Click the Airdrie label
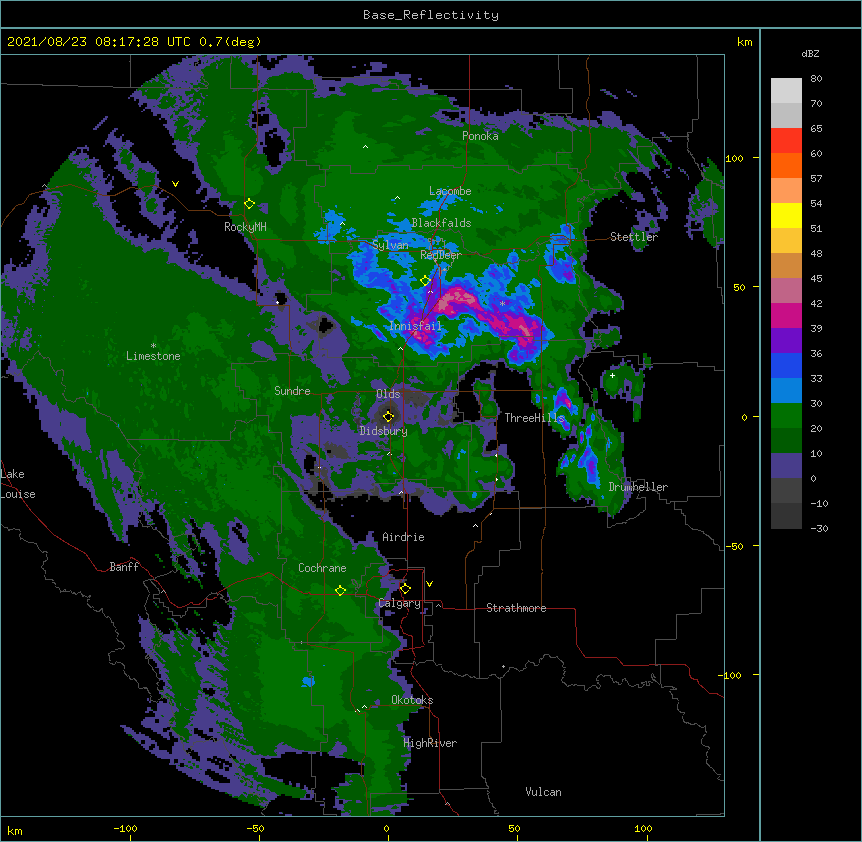Screen dimensions: 862x842 (404, 537)
